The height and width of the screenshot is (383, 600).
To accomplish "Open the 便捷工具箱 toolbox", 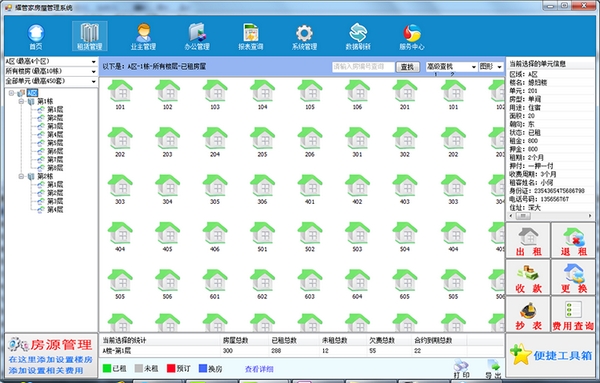I will pos(551,355).
